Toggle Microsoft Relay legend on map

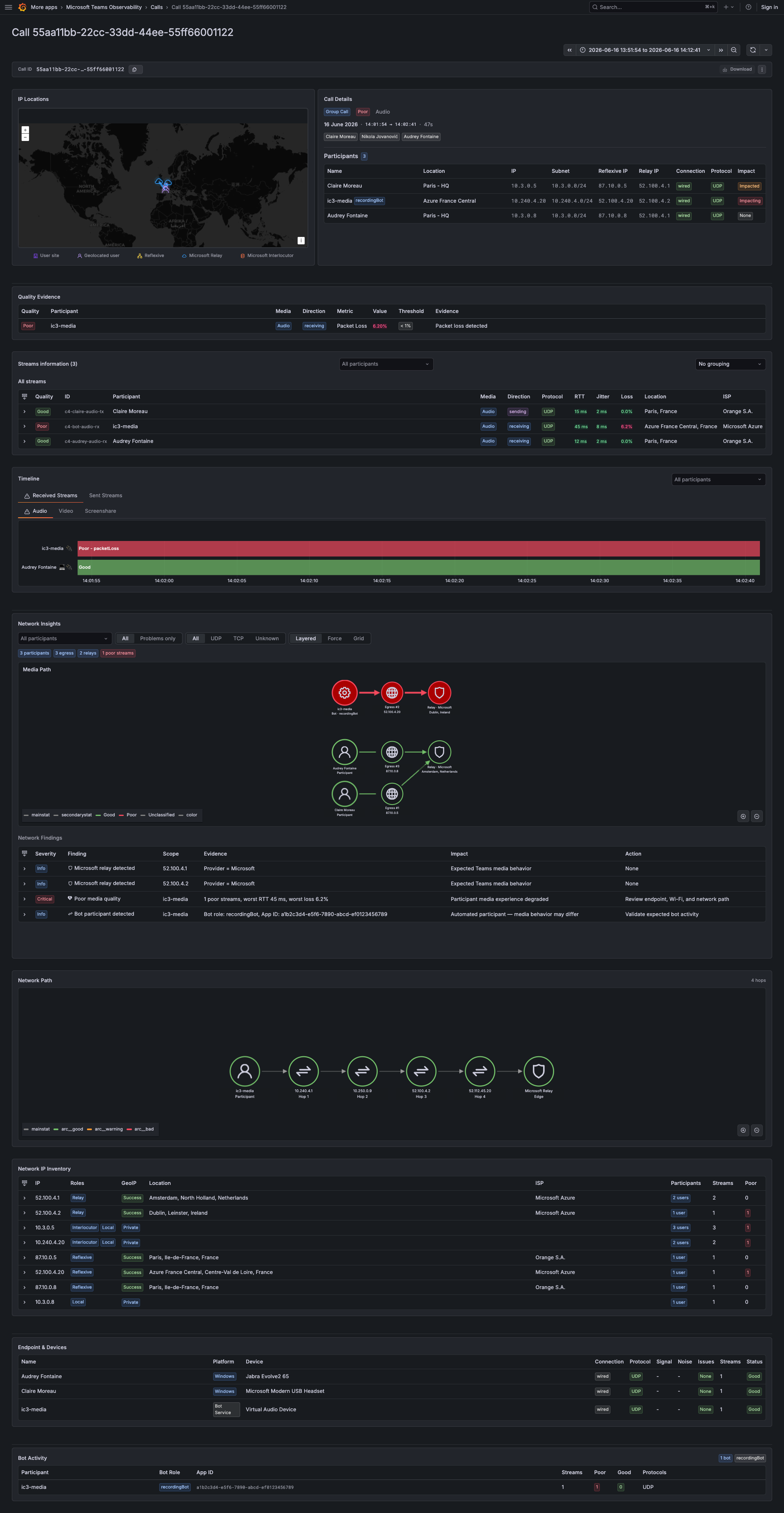[202, 255]
